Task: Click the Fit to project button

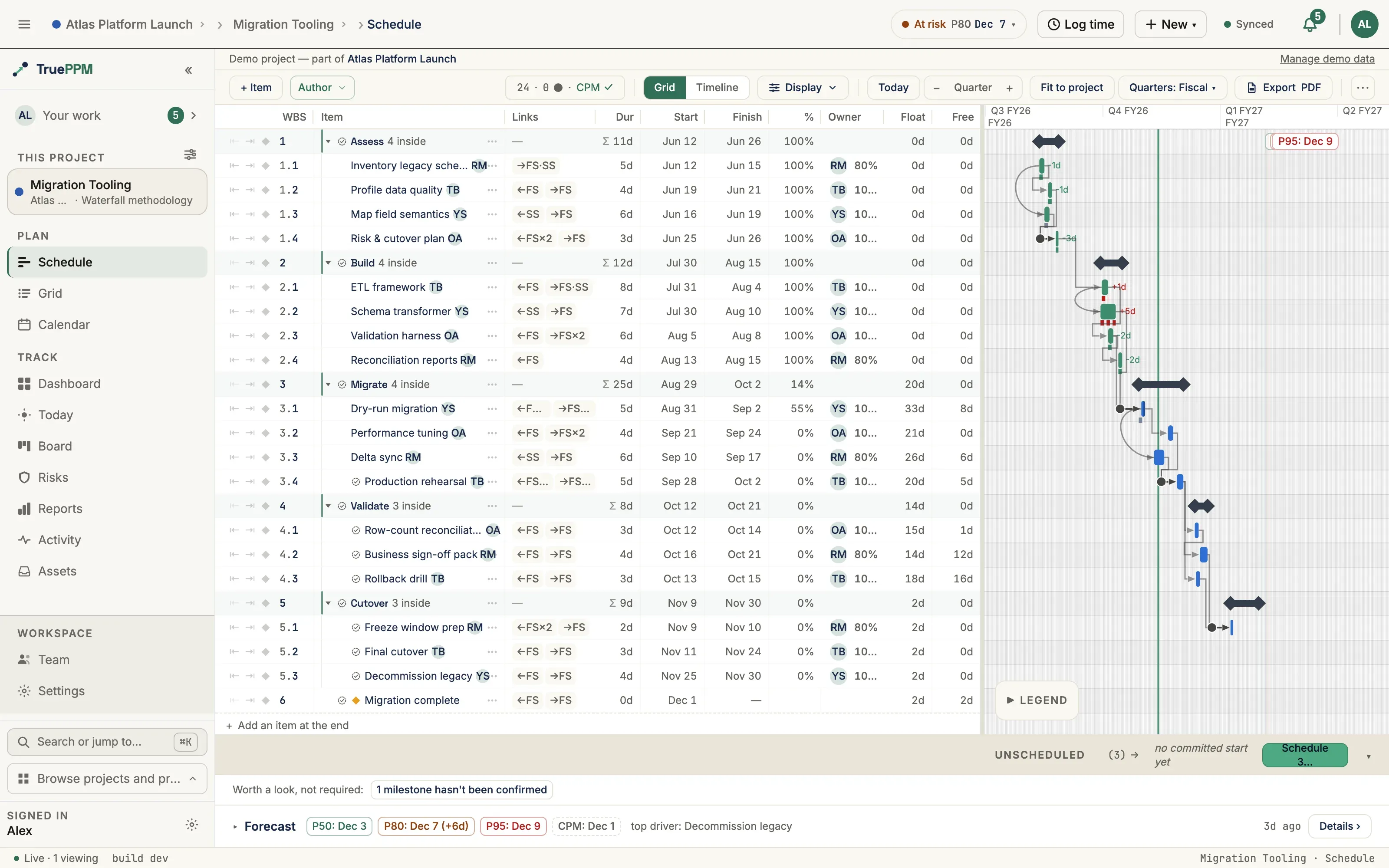Action: [x=1072, y=88]
